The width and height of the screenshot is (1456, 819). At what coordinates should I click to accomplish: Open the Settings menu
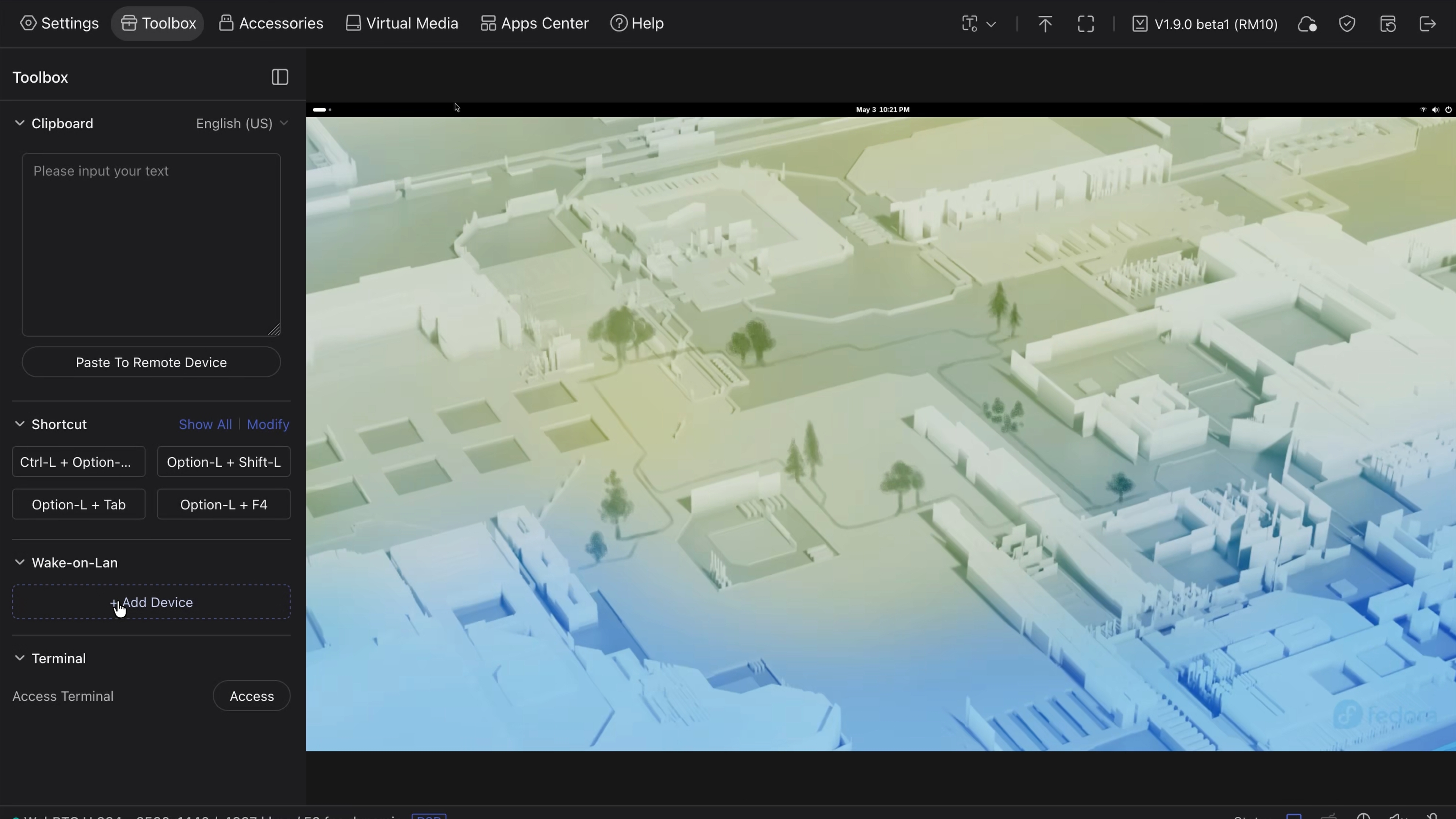click(x=60, y=23)
